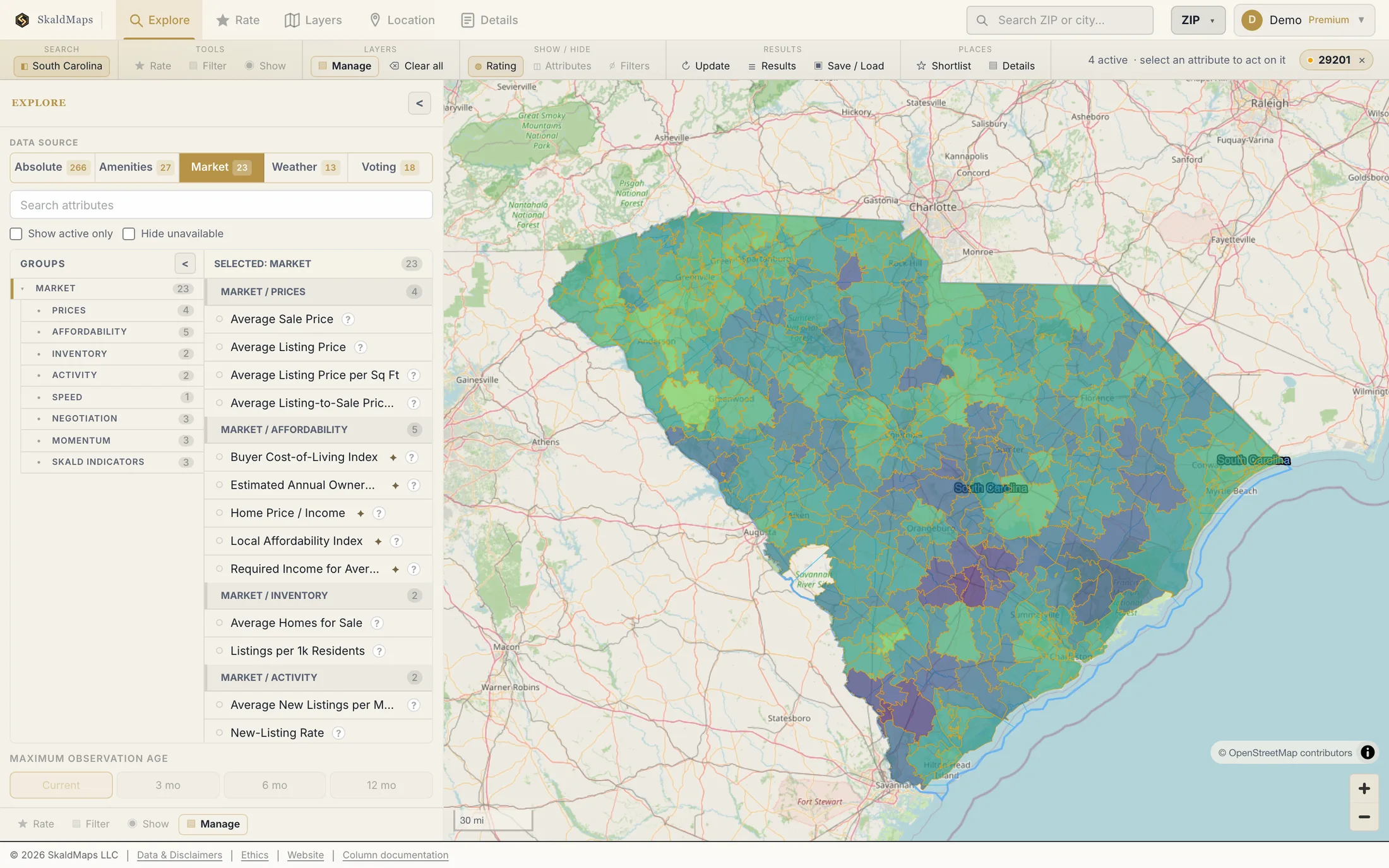The height and width of the screenshot is (868, 1389).
Task: Collapse the Explore panel with the arrow
Action: point(419,104)
